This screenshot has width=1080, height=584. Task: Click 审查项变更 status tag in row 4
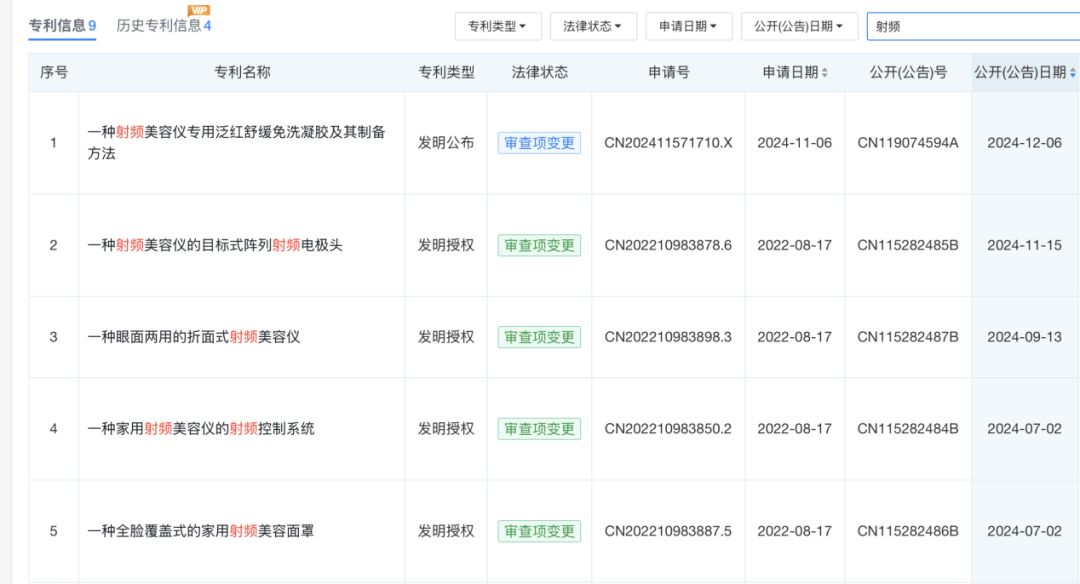pos(539,429)
